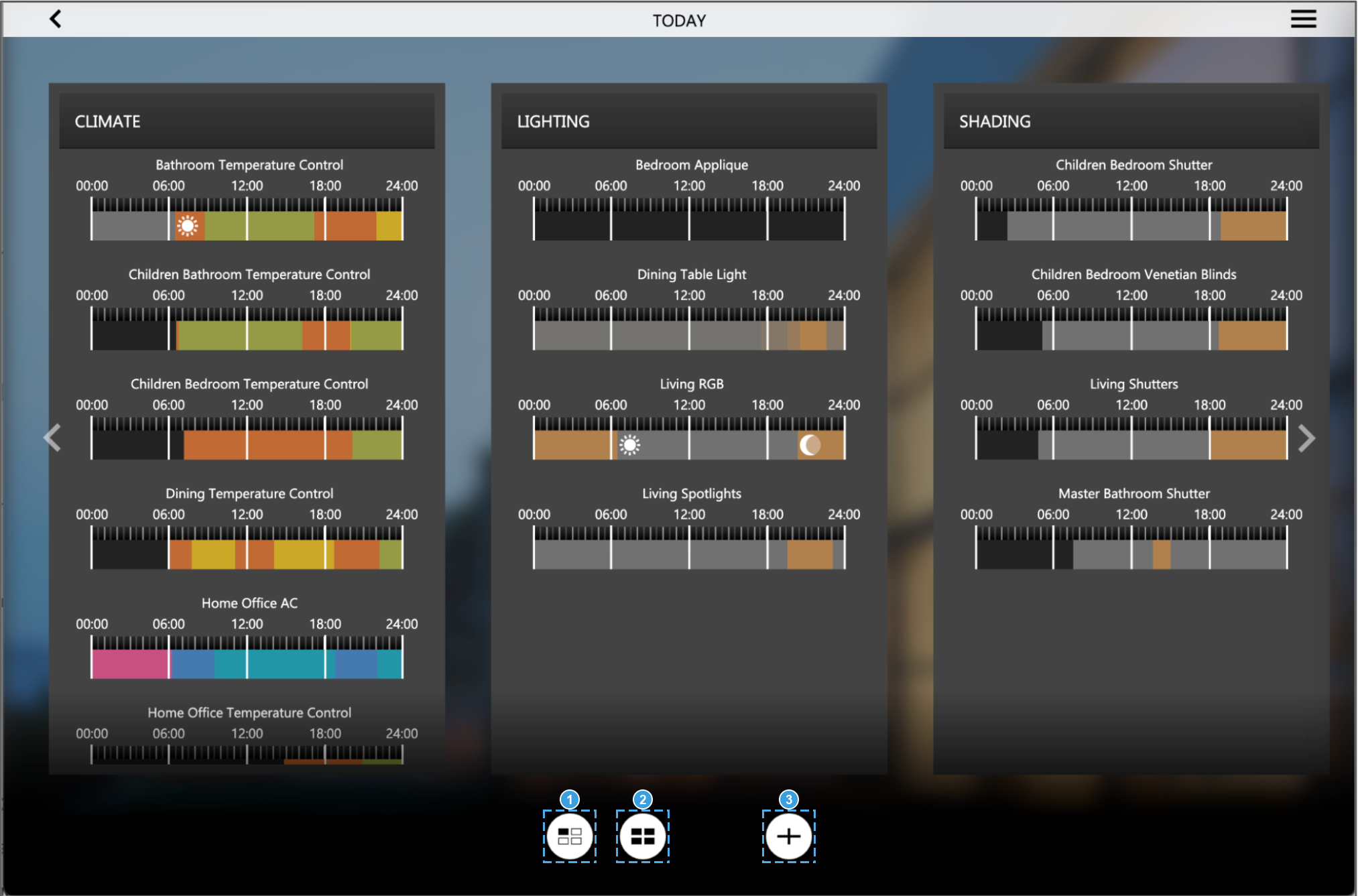Viewport: 1358px width, 896px height.
Task: Click orange block in Master Bathroom Shutter timeline
Action: pos(1162,555)
